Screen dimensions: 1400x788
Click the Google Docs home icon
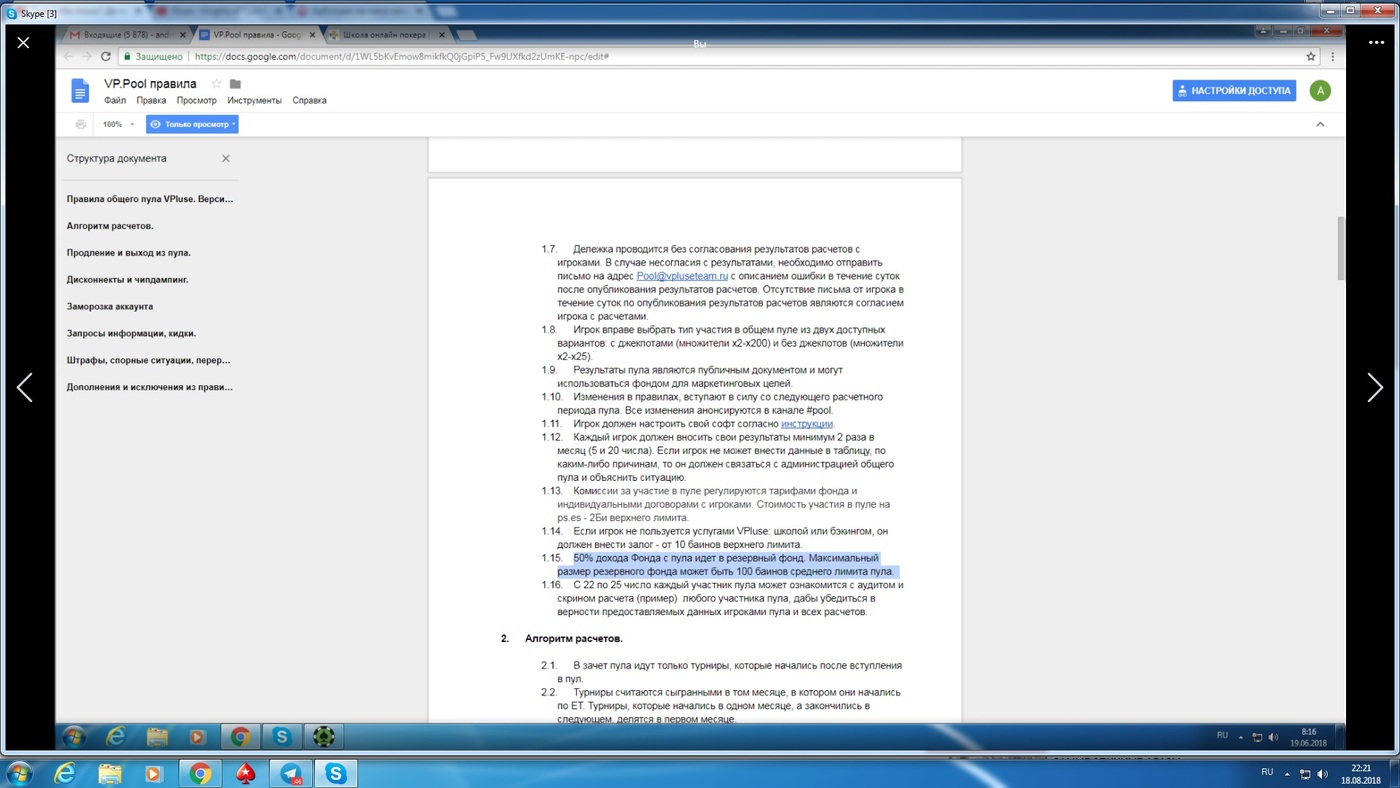pos(80,90)
